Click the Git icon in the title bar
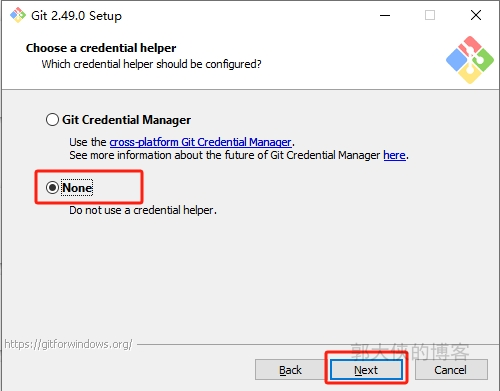 click(18, 15)
